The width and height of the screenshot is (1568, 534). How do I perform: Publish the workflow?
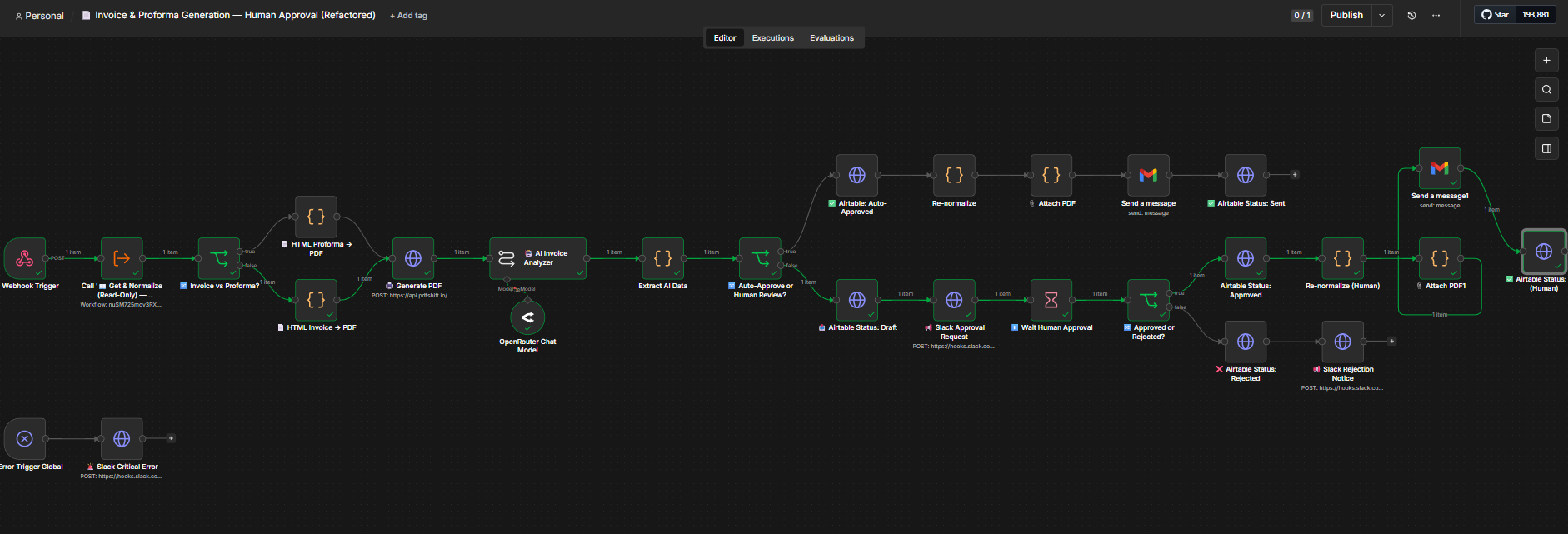(x=1346, y=15)
